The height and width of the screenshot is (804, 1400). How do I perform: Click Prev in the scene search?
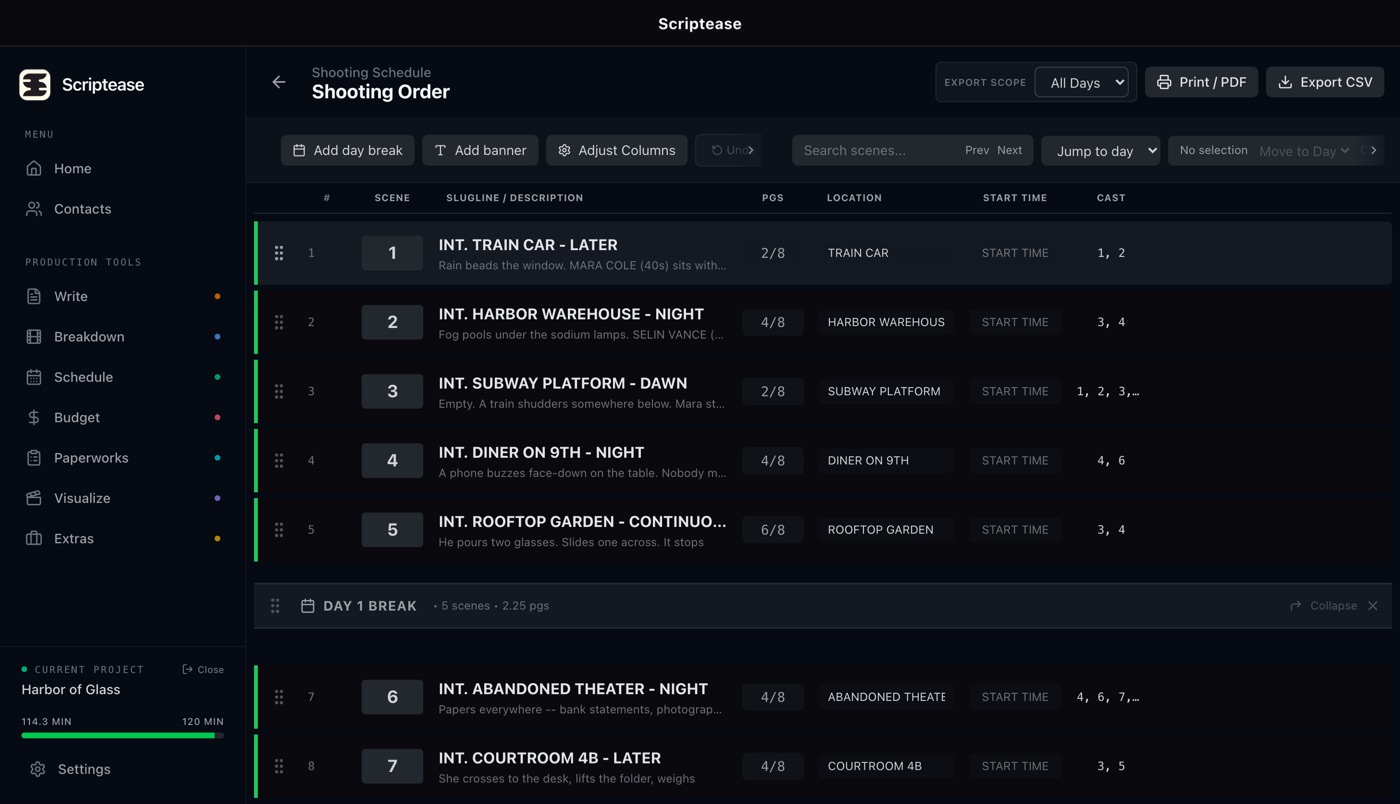[977, 150]
